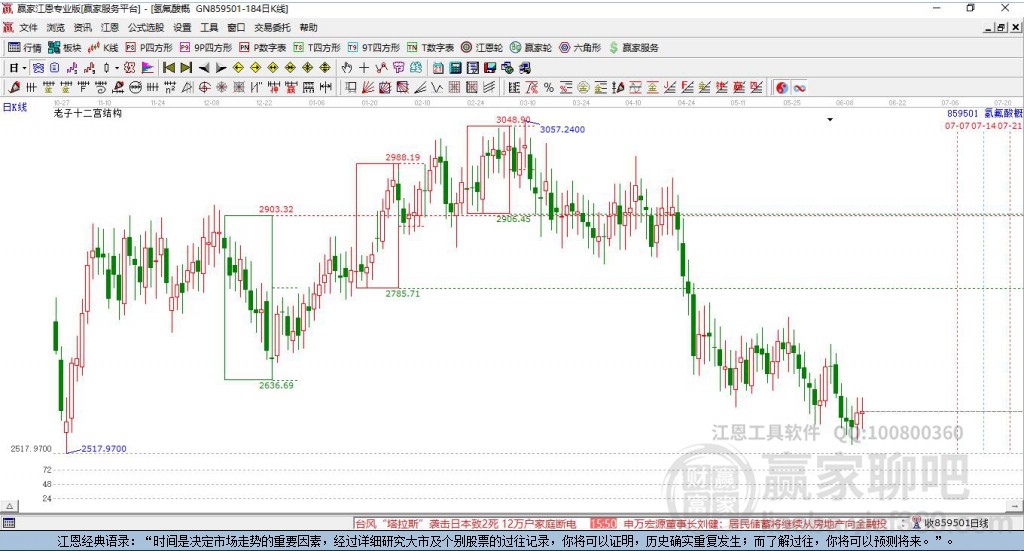Select the n² square tool icon
The height and width of the screenshot is (551, 1024).
[170, 87]
